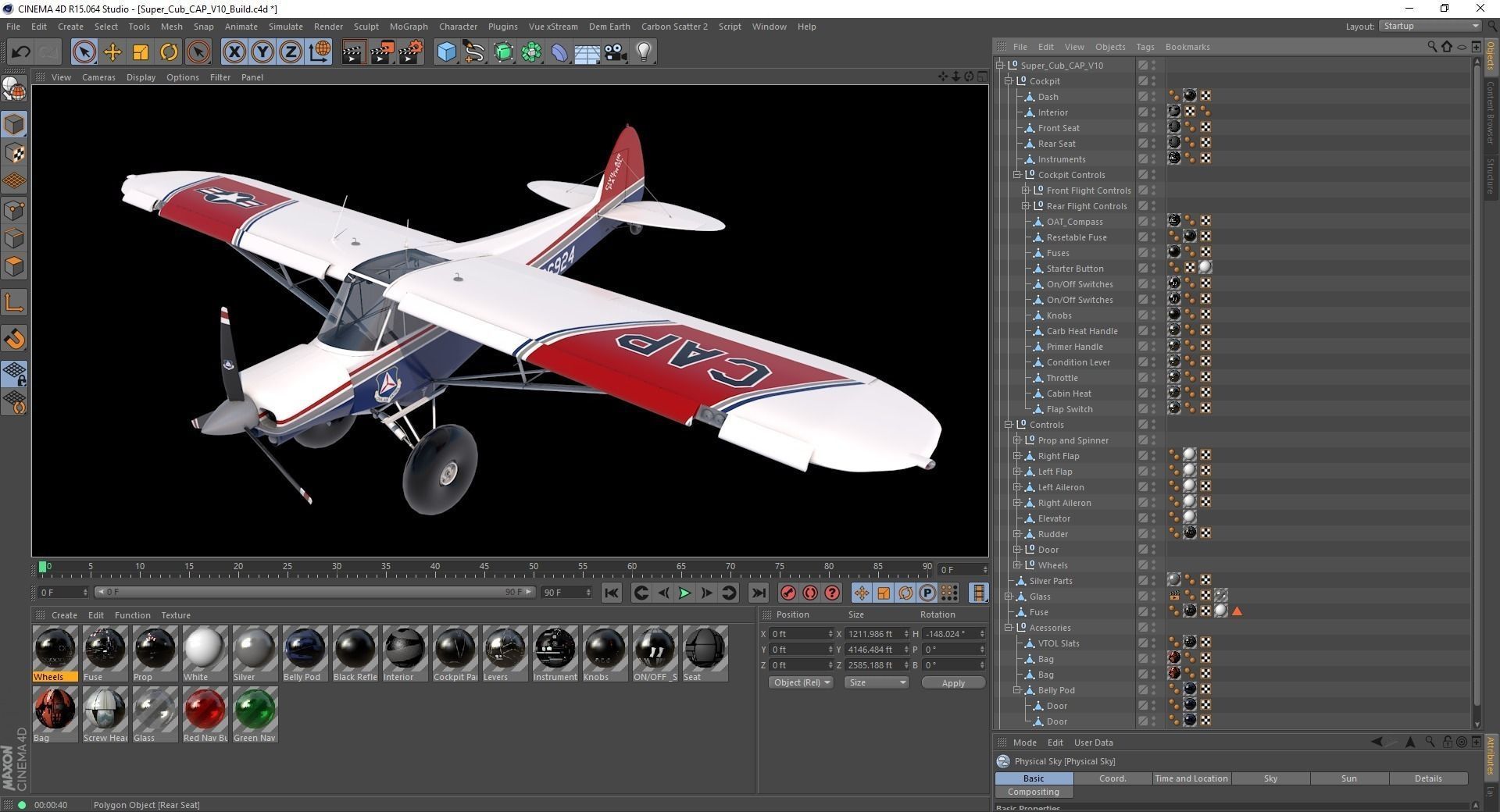Click the Objects manager search icon
This screenshot has height=812, width=1500.
pyautogui.click(x=1431, y=47)
